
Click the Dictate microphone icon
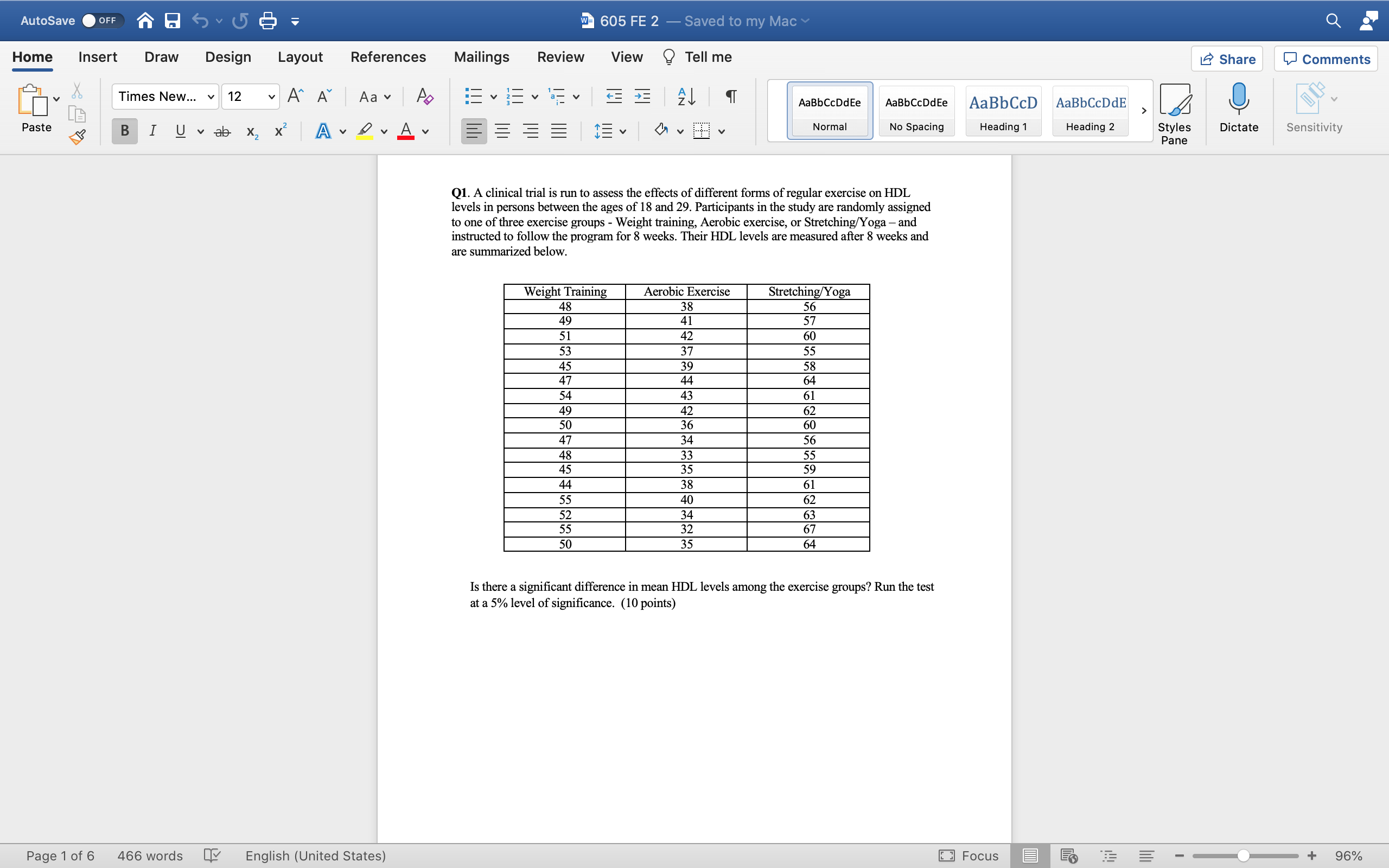point(1239,99)
